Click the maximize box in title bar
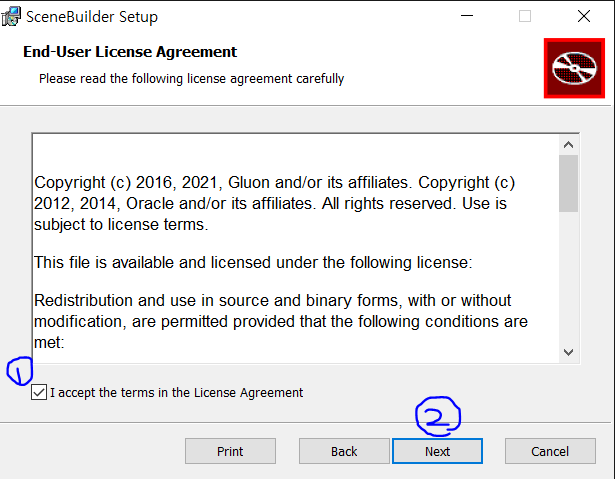Screen dimensions: 615x479 pos(525,16)
